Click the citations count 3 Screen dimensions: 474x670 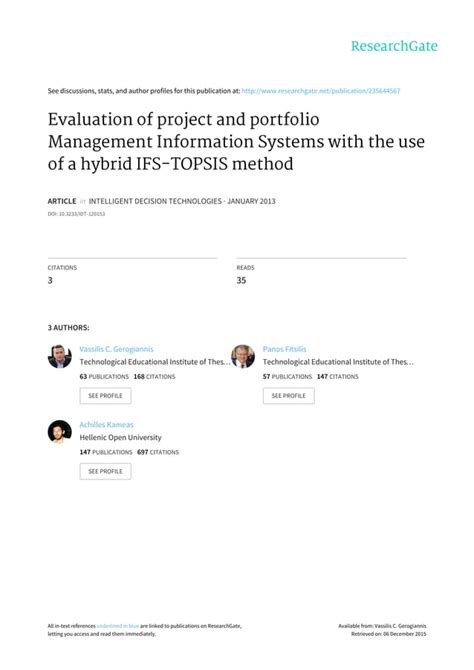50,280
